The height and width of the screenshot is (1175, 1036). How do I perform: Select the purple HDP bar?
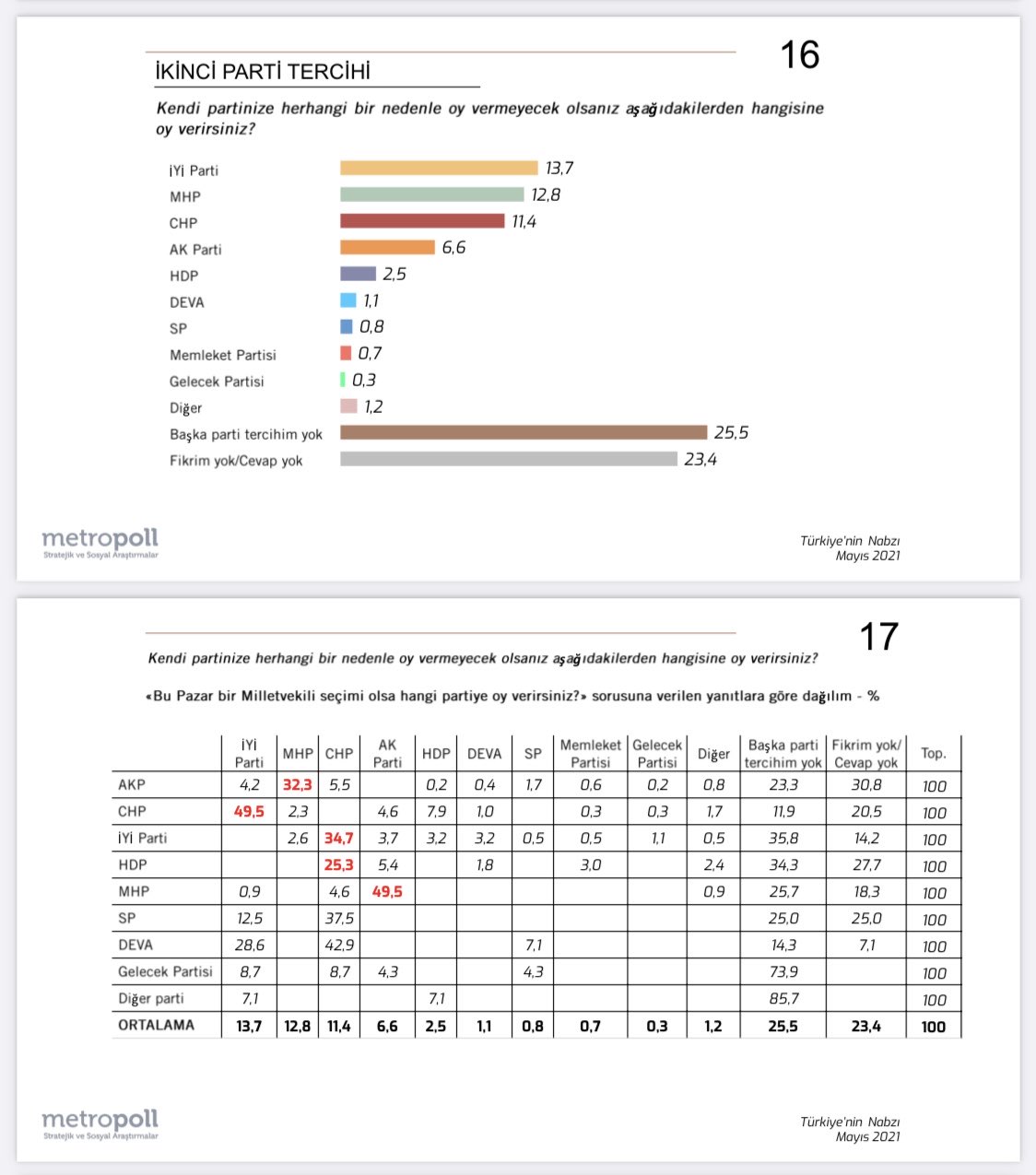pos(358,274)
